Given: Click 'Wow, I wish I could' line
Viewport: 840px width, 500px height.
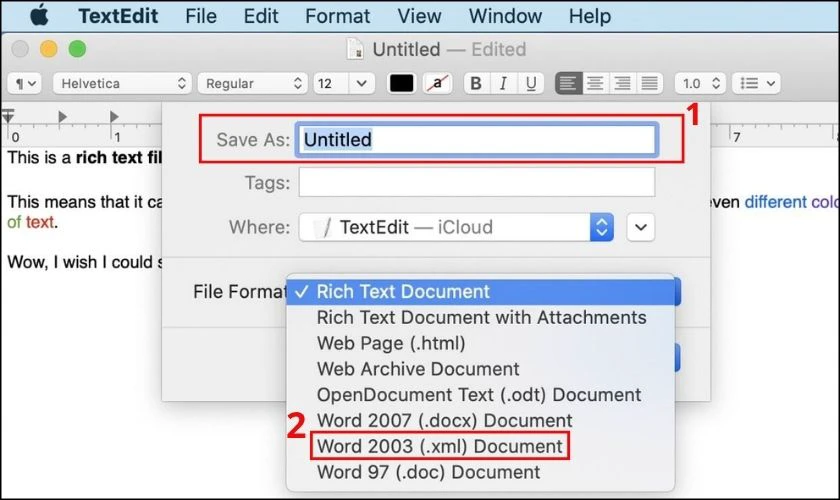Looking at the screenshot, I should point(84,262).
